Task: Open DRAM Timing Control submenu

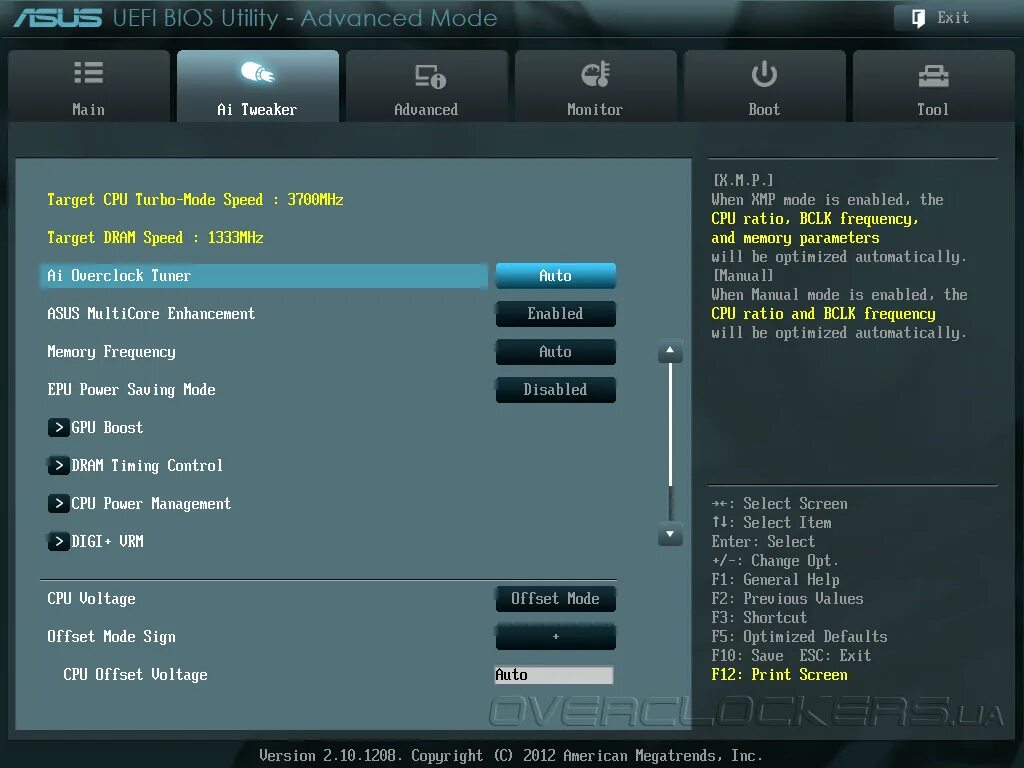Action: tap(147, 466)
